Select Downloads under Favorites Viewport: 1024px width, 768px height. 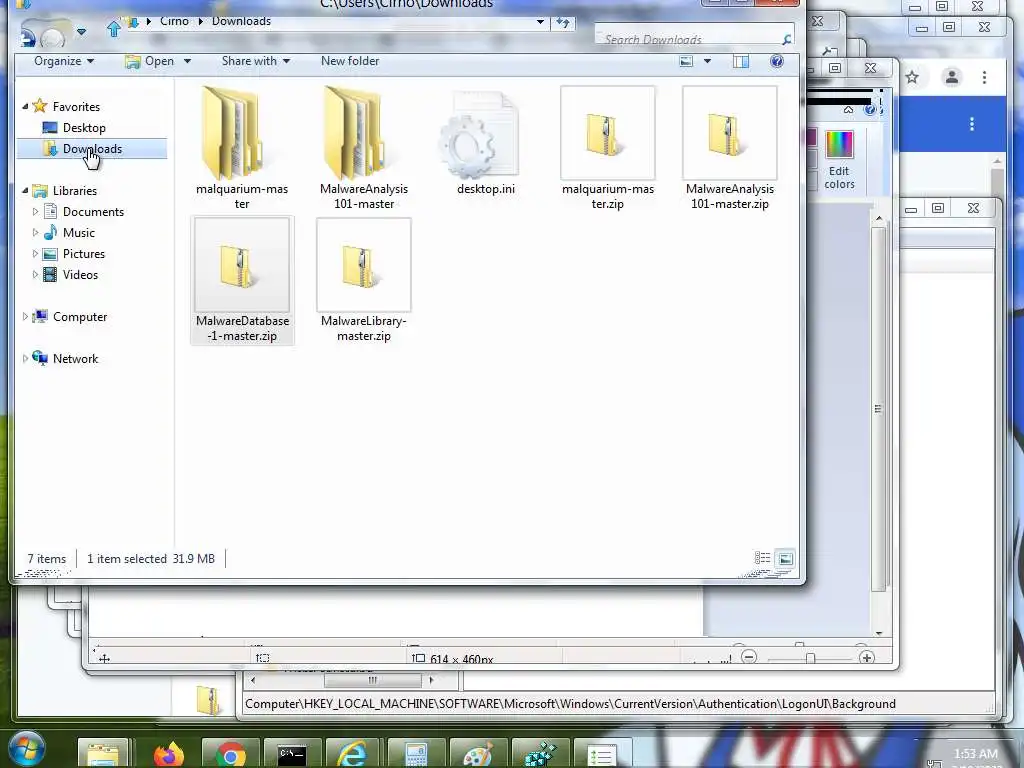coord(92,149)
